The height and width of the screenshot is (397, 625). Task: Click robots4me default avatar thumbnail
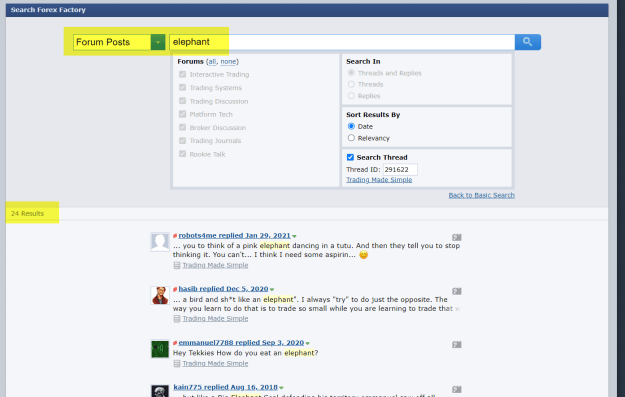tap(160, 242)
